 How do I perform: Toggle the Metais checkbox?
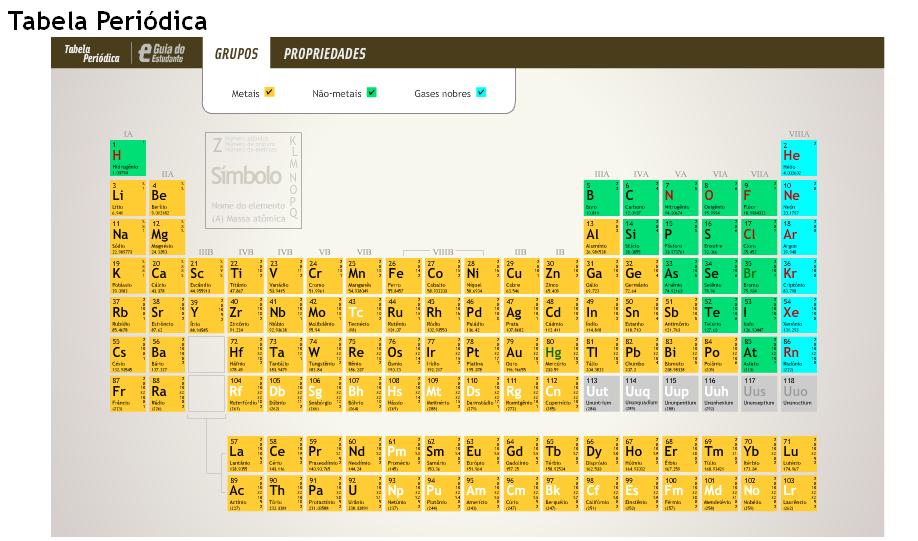pyautogui.click(x=269, y=93)
